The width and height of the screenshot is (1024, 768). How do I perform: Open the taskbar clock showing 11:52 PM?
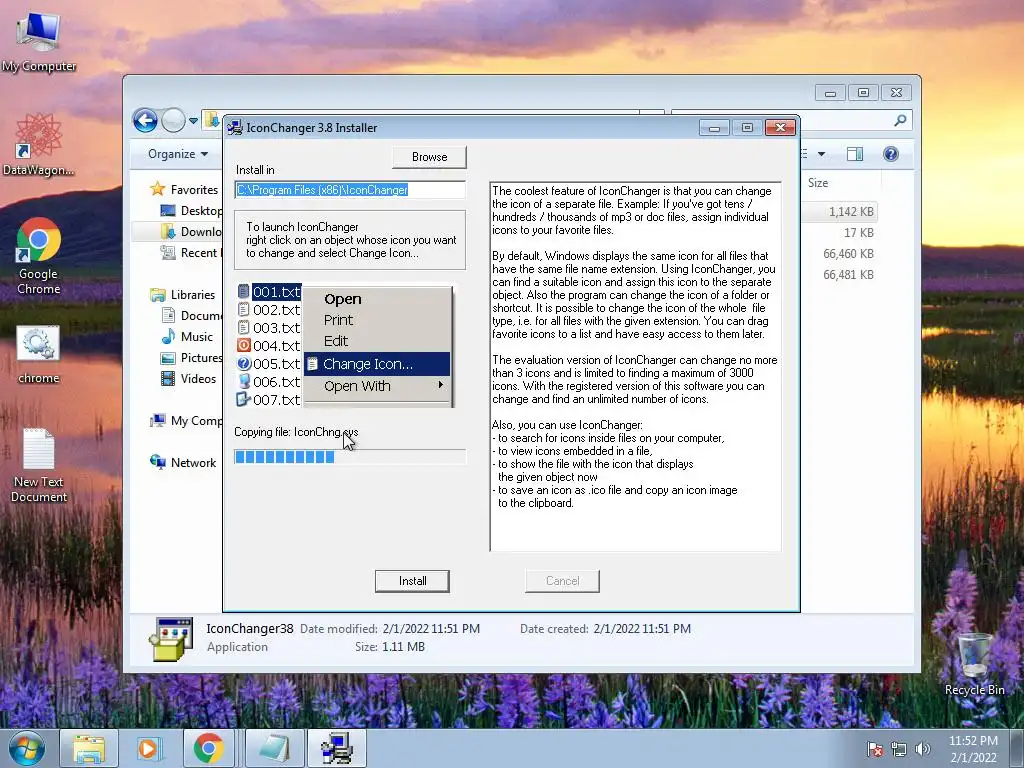(973, 749)
